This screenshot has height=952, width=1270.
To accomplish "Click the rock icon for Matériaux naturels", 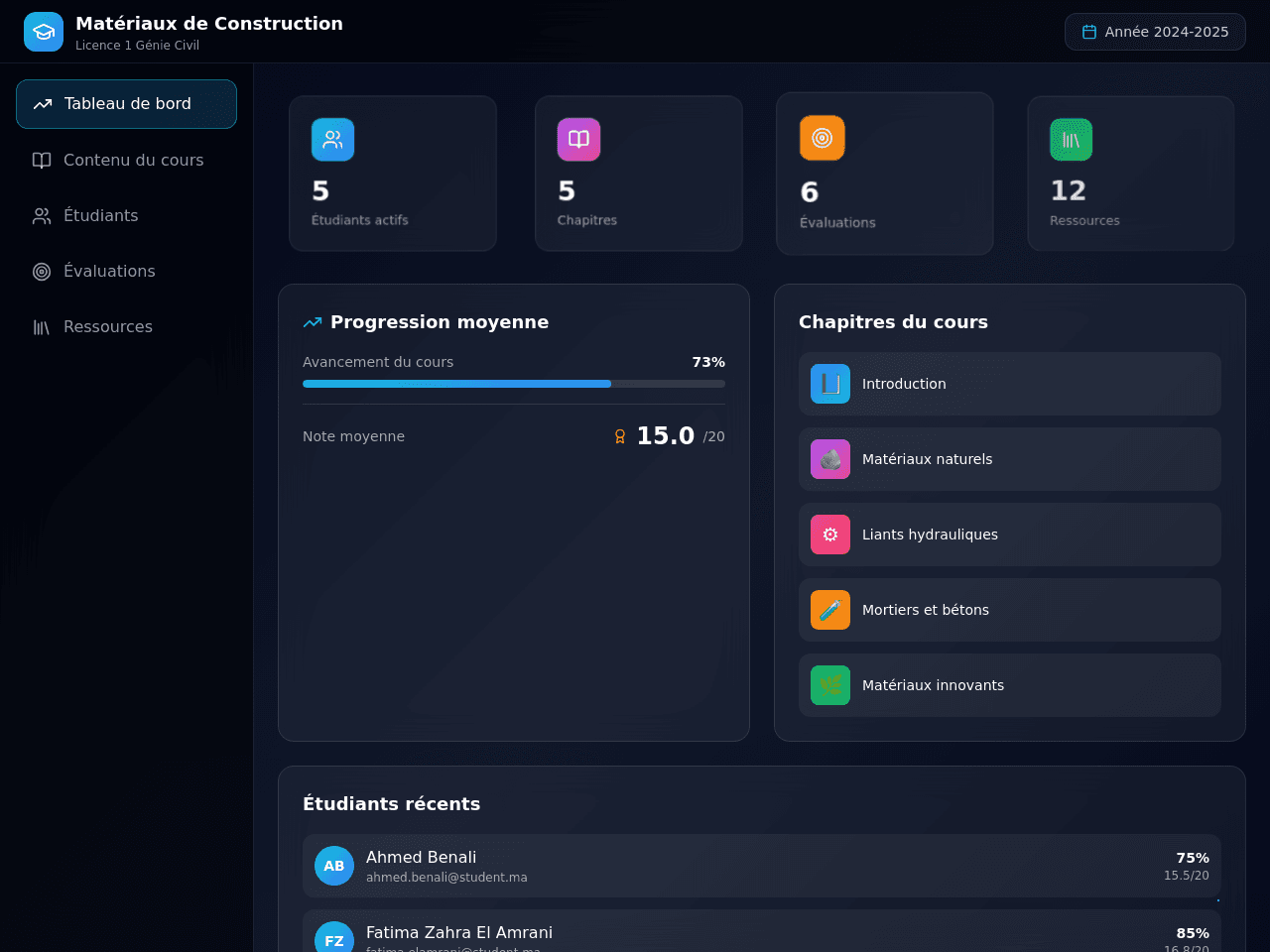I will point(830,459).
